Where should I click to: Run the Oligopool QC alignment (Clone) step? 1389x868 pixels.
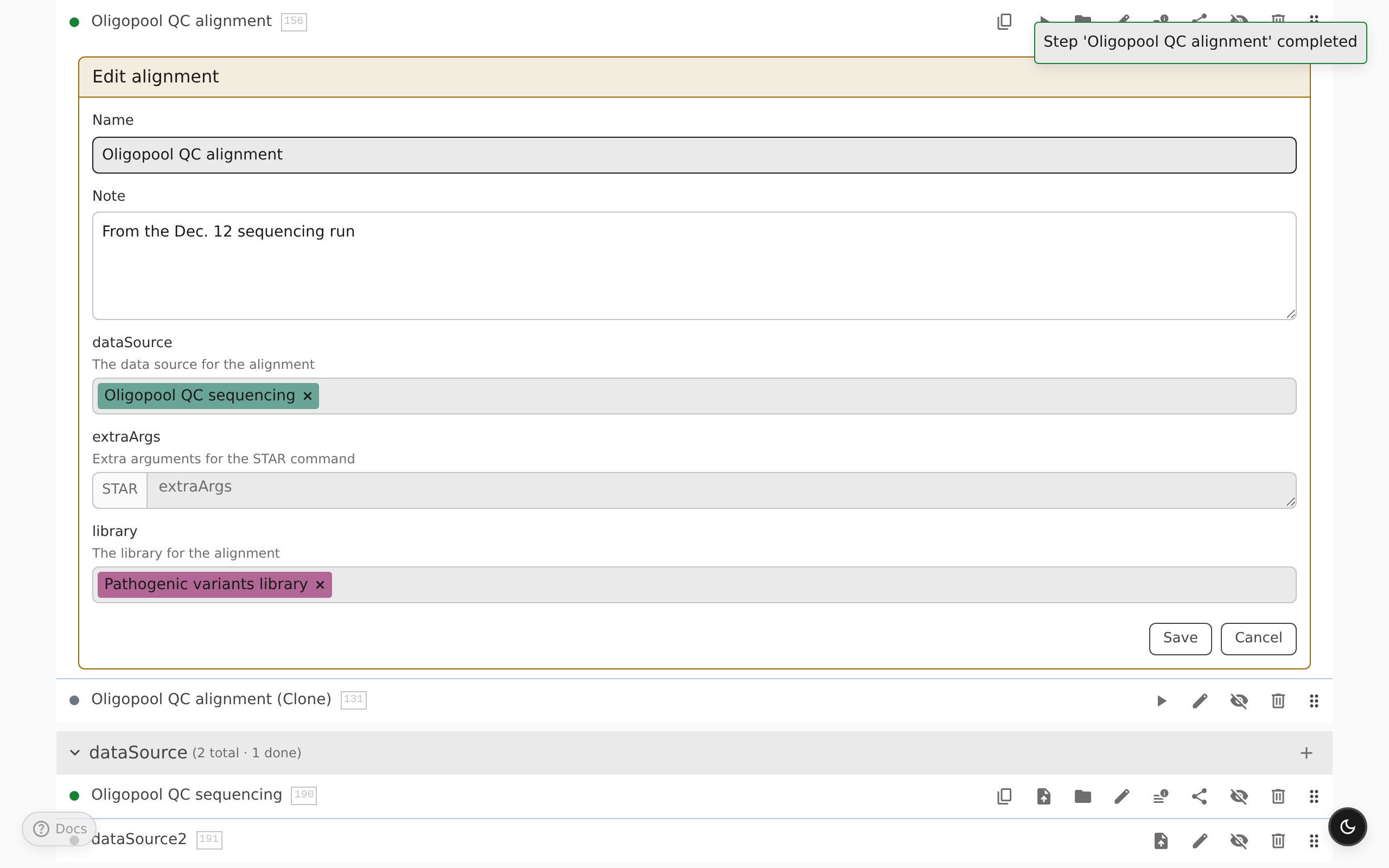coord(1161,700)
